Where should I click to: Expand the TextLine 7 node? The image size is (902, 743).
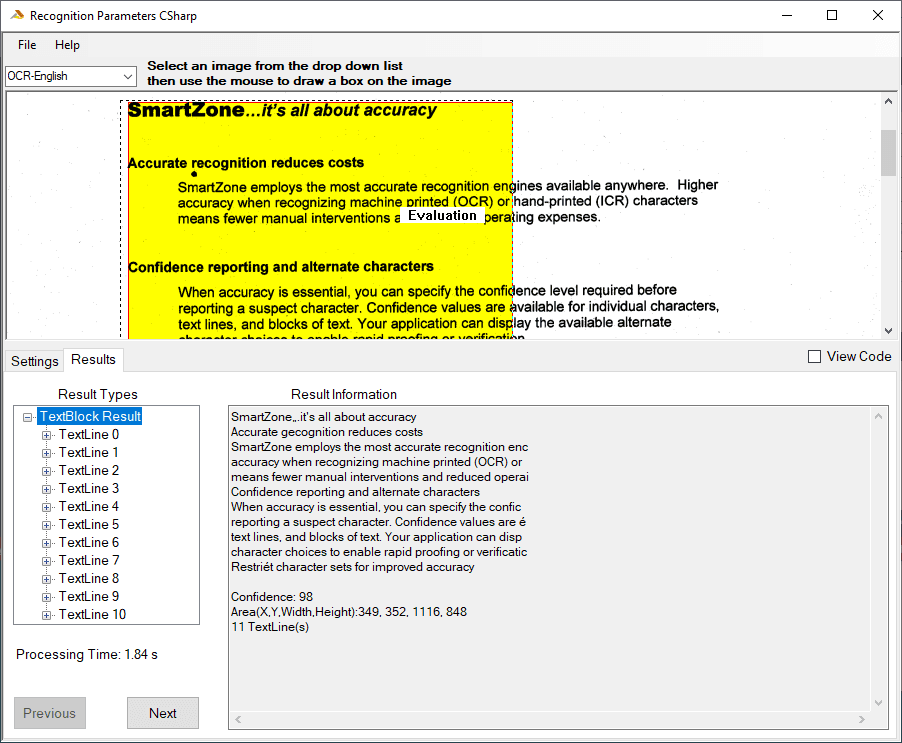46,561
